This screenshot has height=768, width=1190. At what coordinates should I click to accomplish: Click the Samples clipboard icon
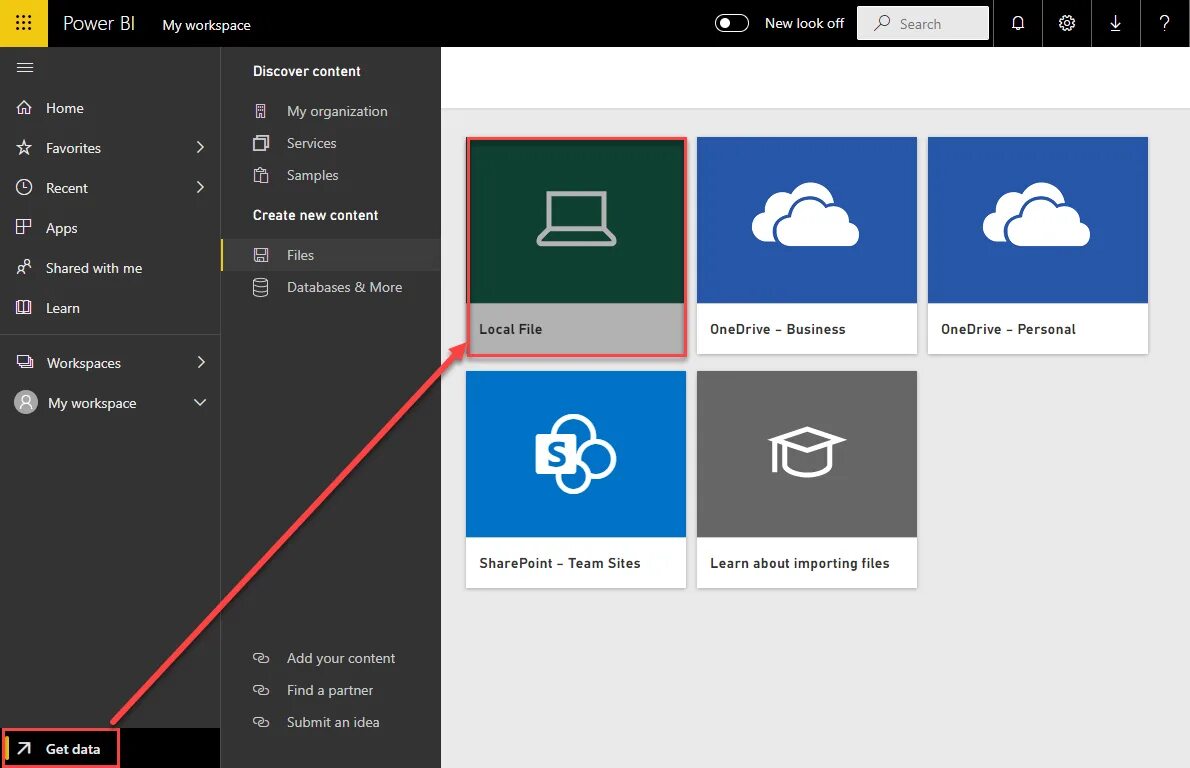click(x=261, y=175)
